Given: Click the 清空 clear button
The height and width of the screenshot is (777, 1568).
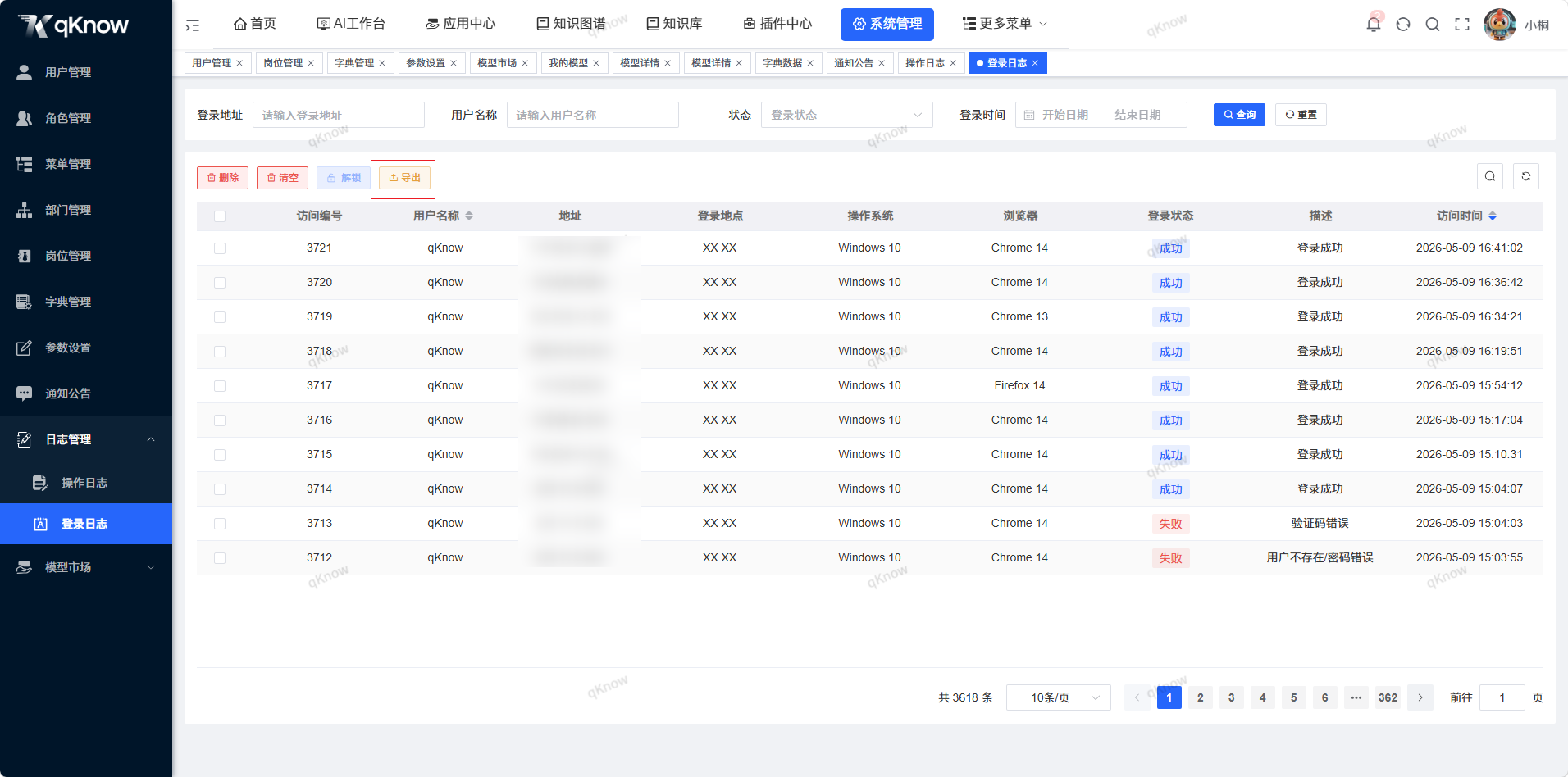Looking at the screenshot, I should [282, 178].
